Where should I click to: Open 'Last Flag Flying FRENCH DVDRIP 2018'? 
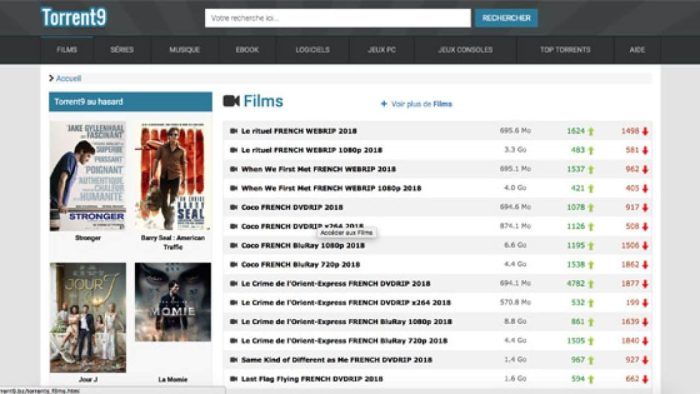pyautogui.click(x=312, y=379)
